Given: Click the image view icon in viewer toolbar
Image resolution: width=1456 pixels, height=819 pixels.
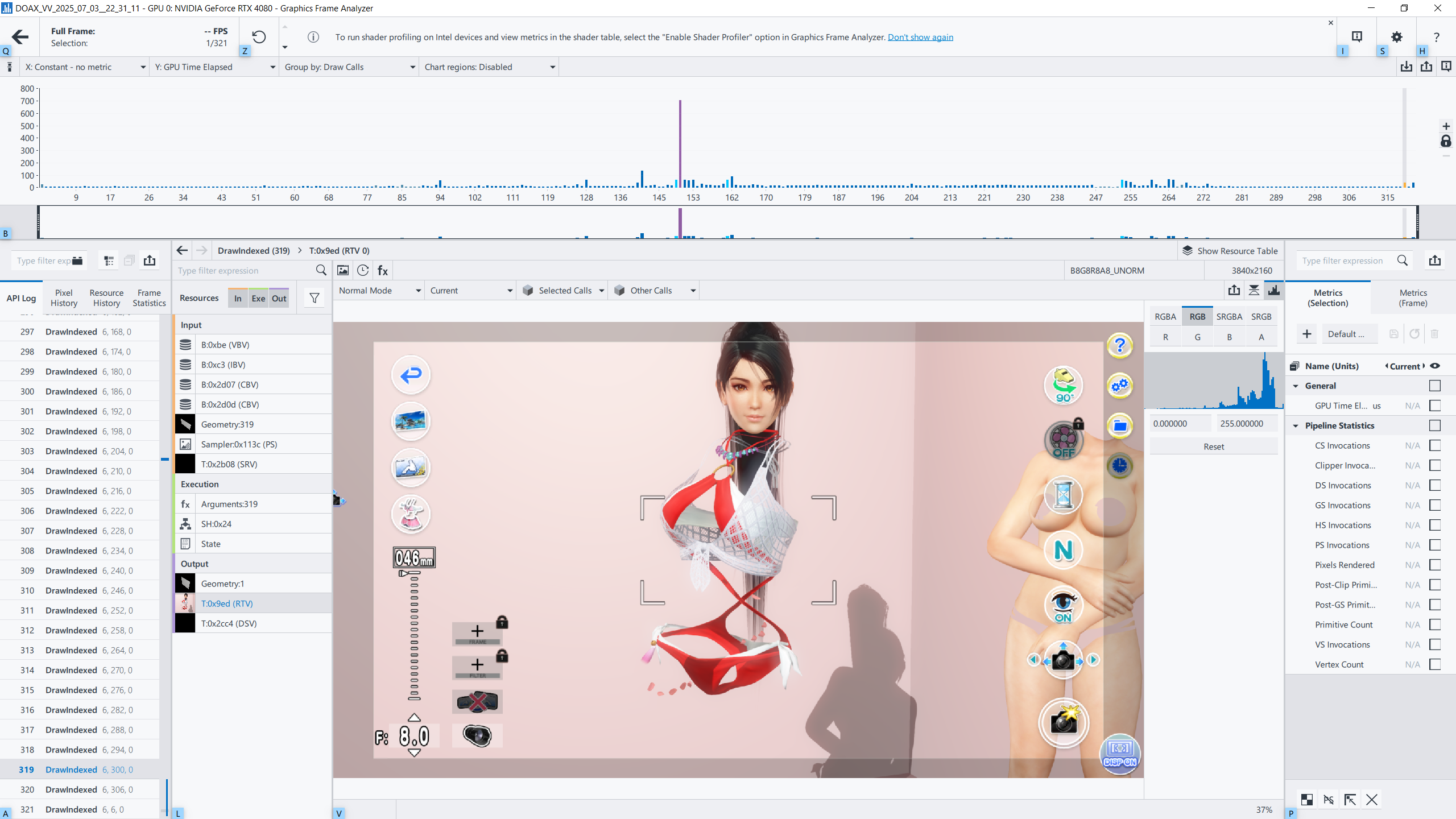Looking at the screenshot, I should 343,270.
